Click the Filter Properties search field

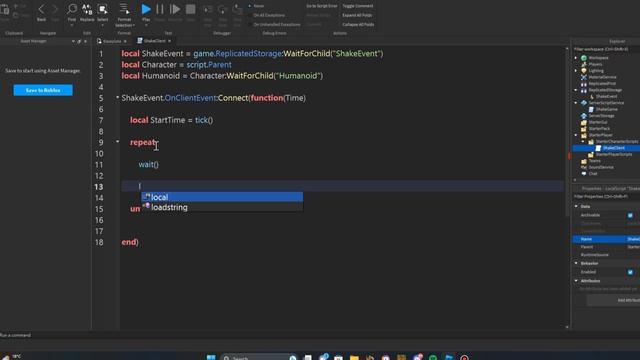point(606,197)
